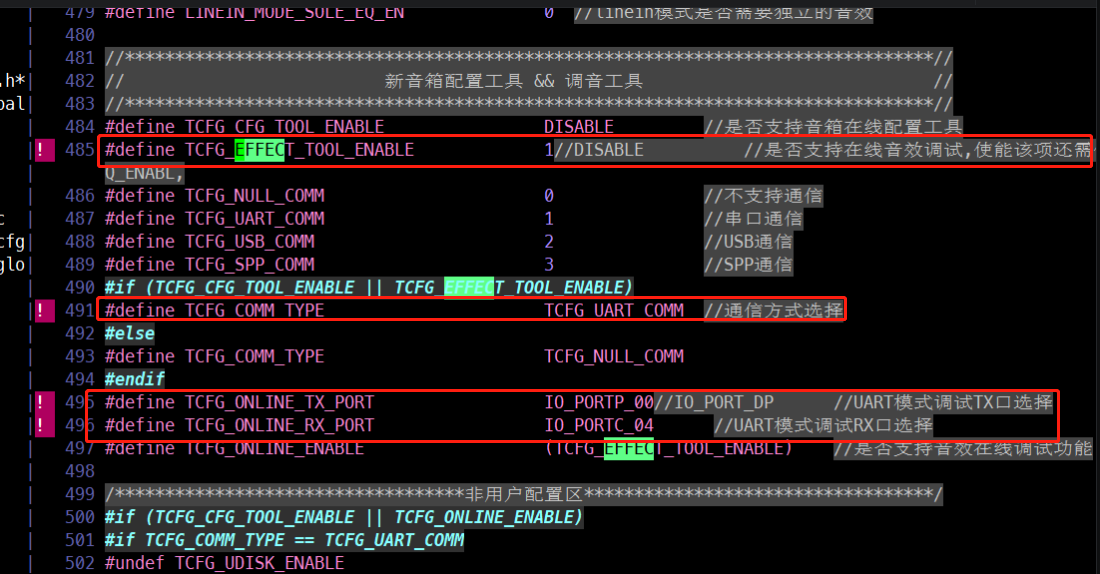Click TCFG_NULL_COMM value on line 493
Viewport: 1100px width, 574px height.
[614, 356]
